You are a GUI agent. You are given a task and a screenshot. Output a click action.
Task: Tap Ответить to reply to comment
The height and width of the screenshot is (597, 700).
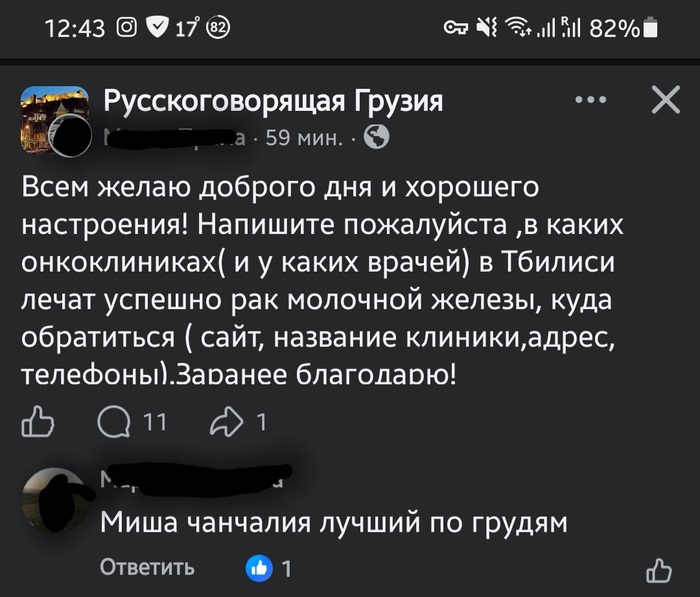(x=147, y=569)
